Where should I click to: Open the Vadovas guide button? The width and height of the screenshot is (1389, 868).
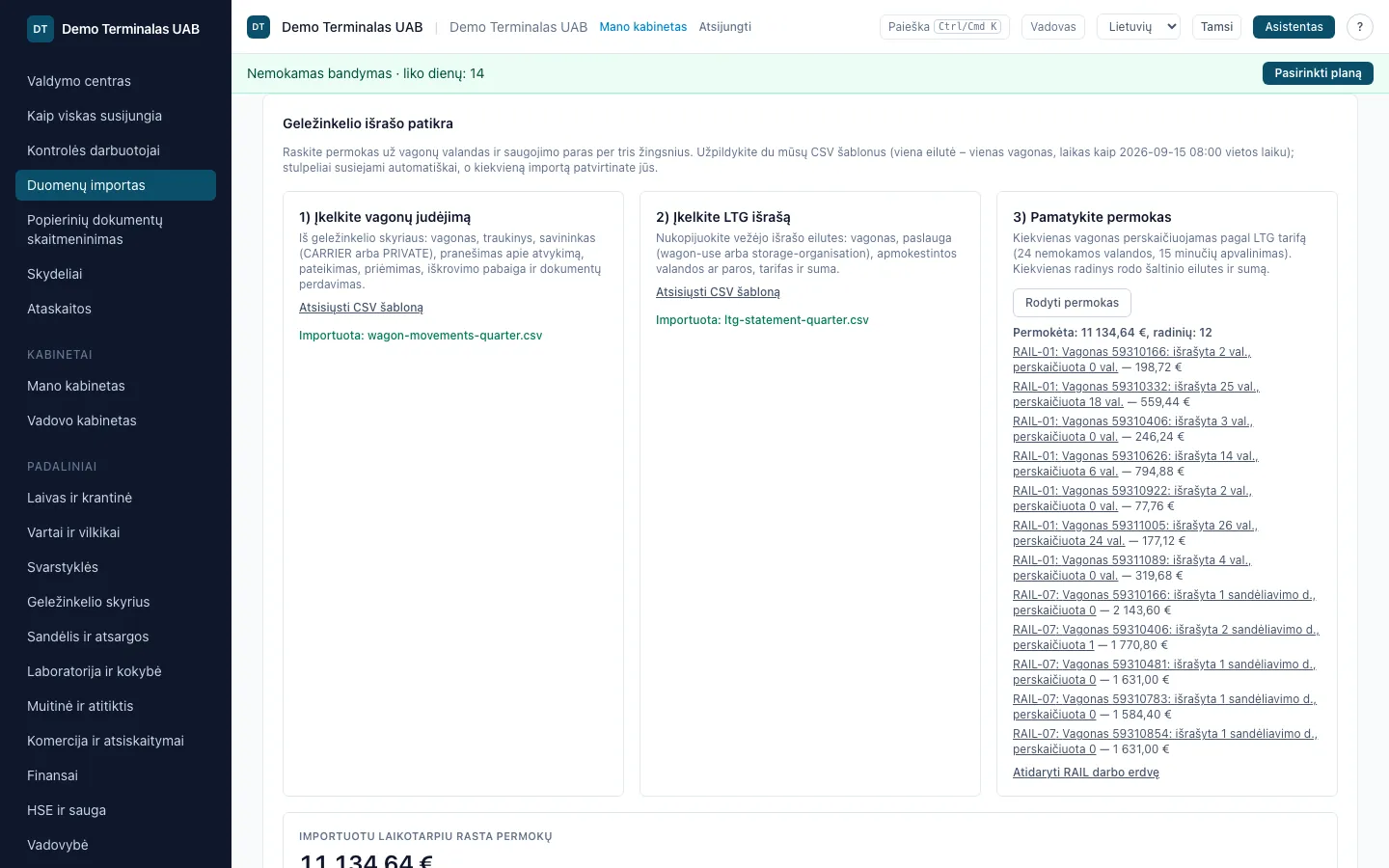point(1053,27)
